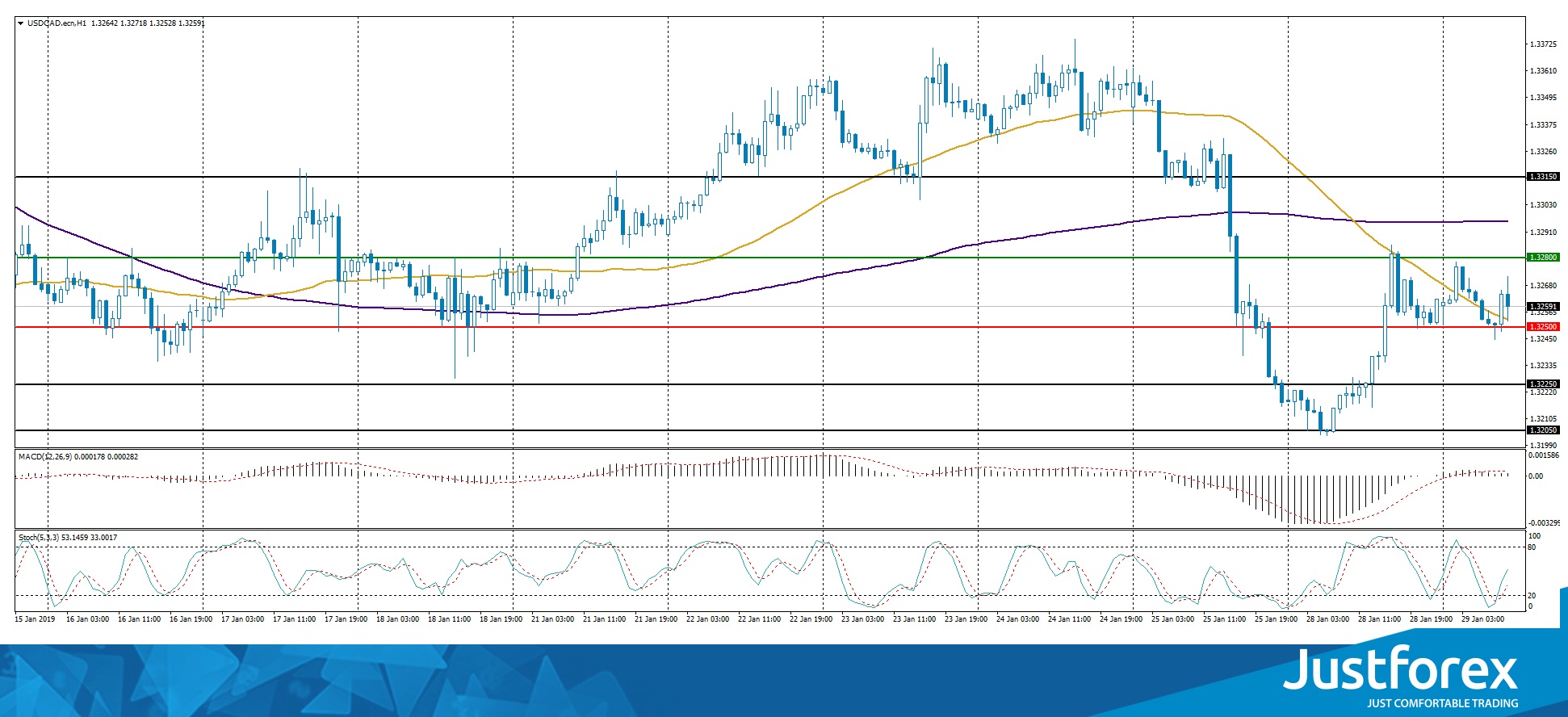Click the current price tag 1.32591
The width and height of the screenshot is (1568, 717).
pos(1543,307)
